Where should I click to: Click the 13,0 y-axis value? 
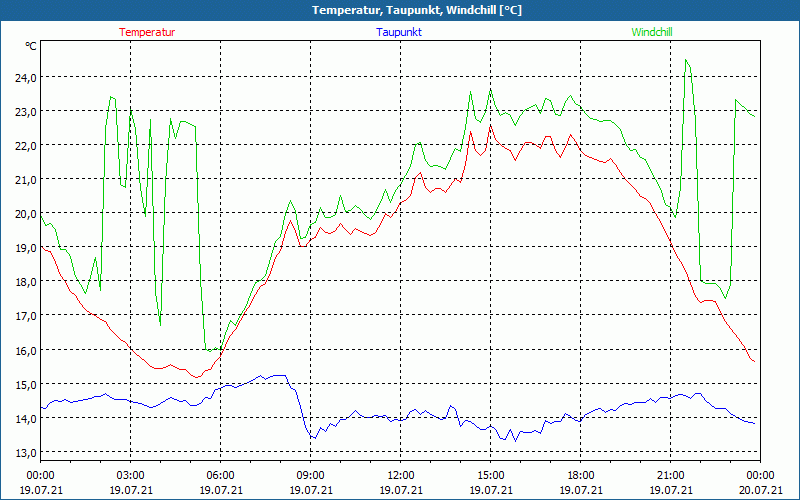pyautogui.click(x=26, y=453)
